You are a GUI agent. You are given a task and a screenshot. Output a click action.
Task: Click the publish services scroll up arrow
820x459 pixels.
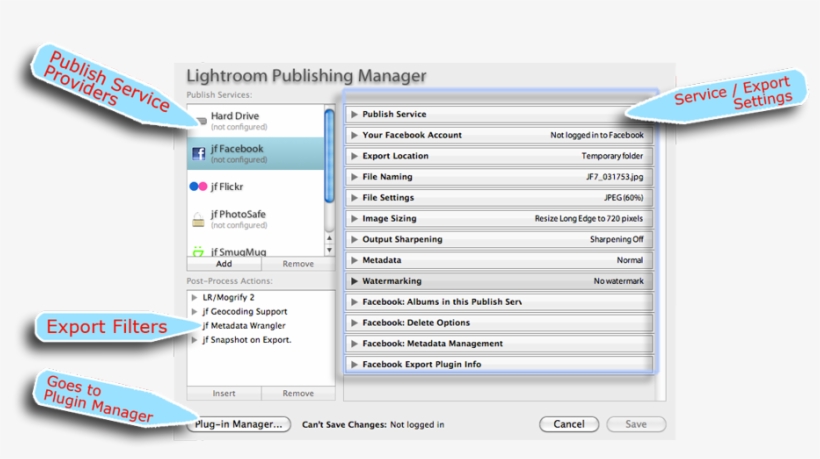tap(329, 238)
